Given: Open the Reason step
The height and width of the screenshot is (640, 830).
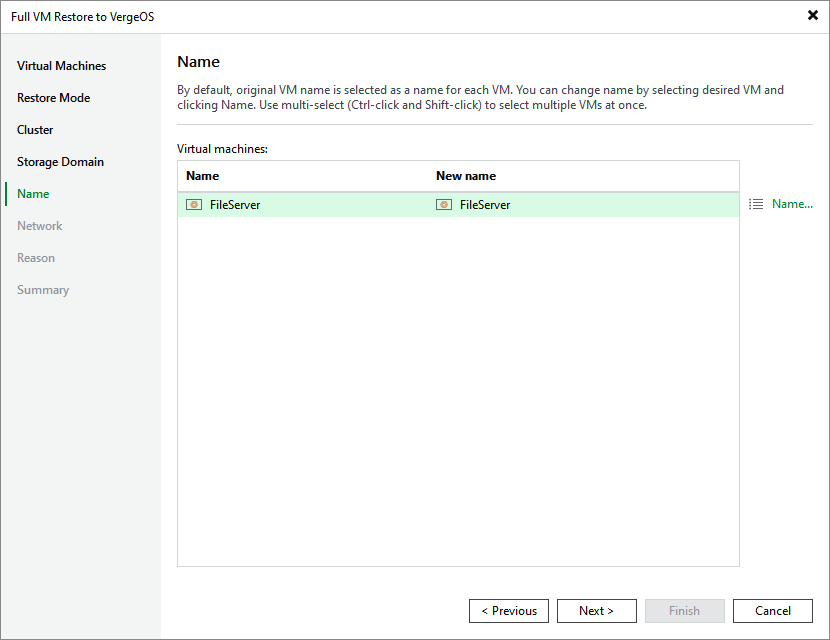Looking at the screenshot, I should 36,258.
